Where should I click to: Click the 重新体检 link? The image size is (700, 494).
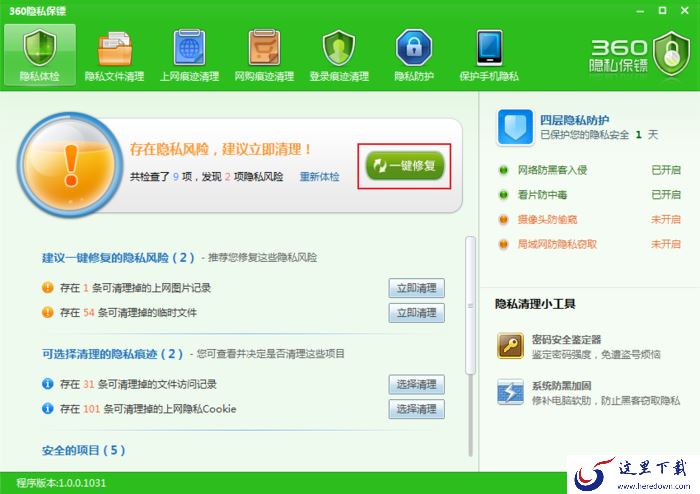(x=319, y=177)
